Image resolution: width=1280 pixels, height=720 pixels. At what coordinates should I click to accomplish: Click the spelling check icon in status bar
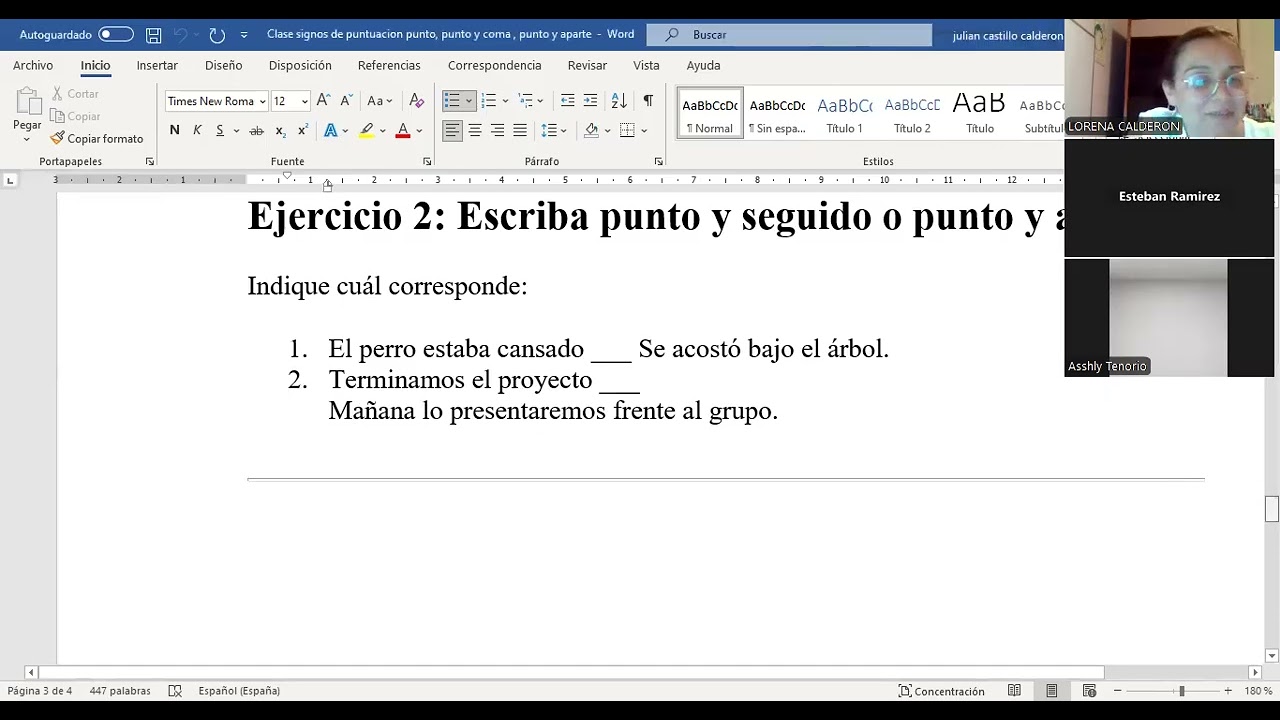[175, 691]
